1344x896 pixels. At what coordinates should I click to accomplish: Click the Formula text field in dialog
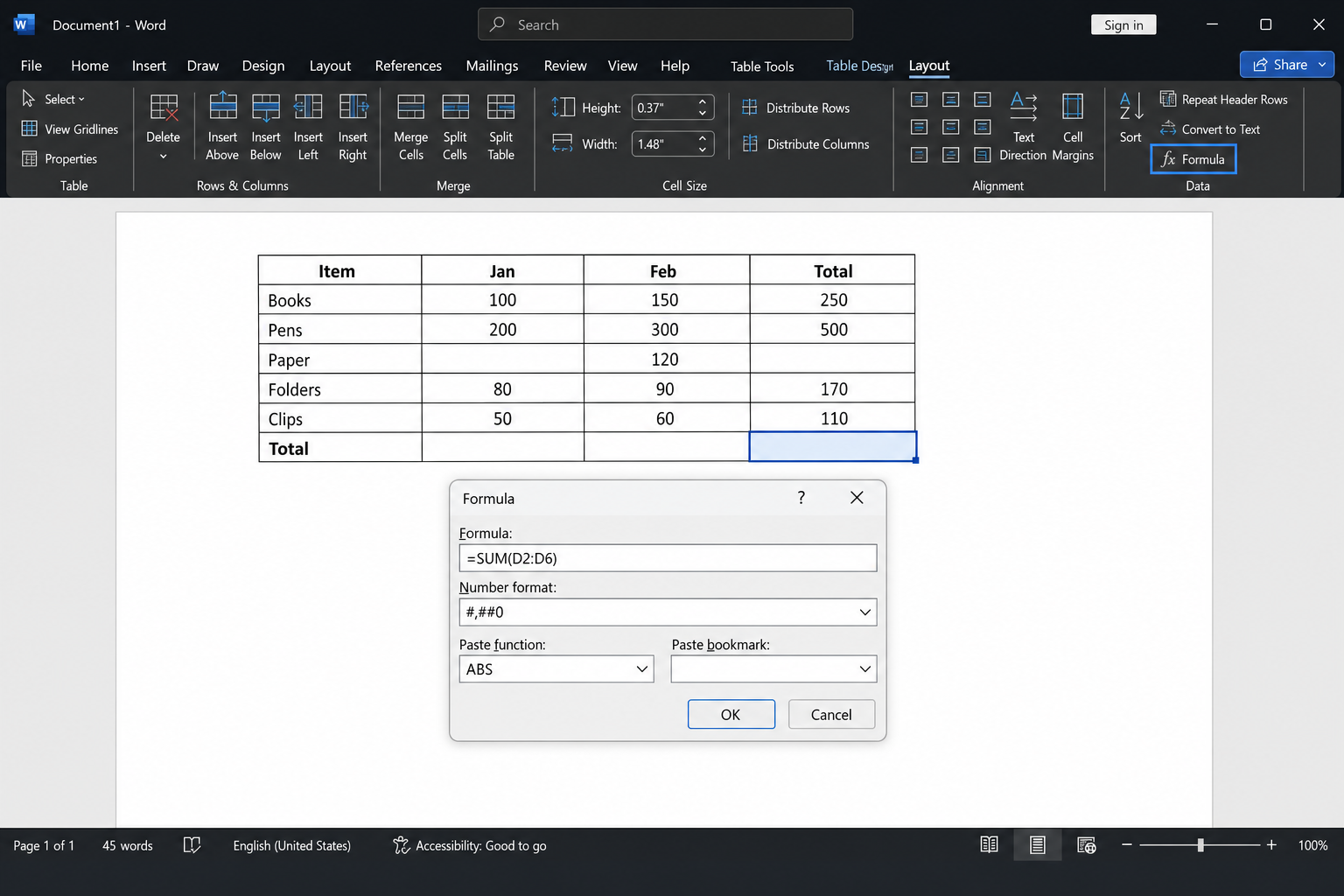[668, 558]
